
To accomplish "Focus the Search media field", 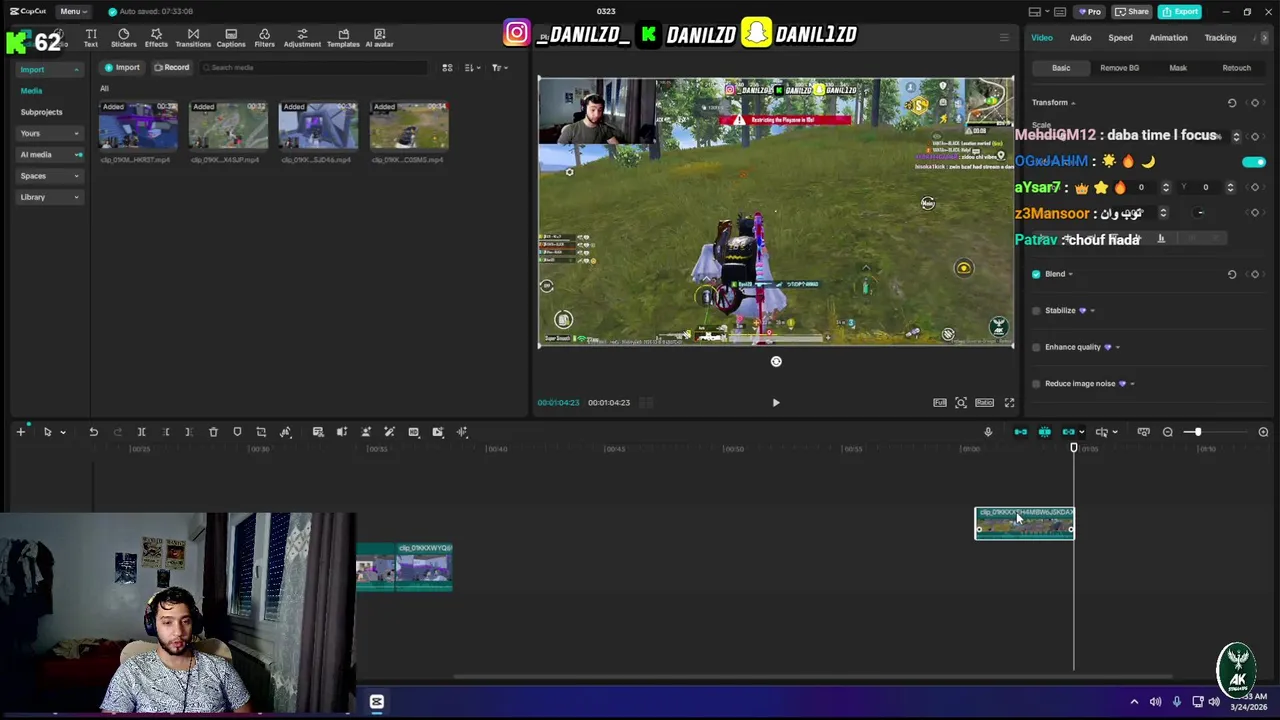I will coord(315,67).
